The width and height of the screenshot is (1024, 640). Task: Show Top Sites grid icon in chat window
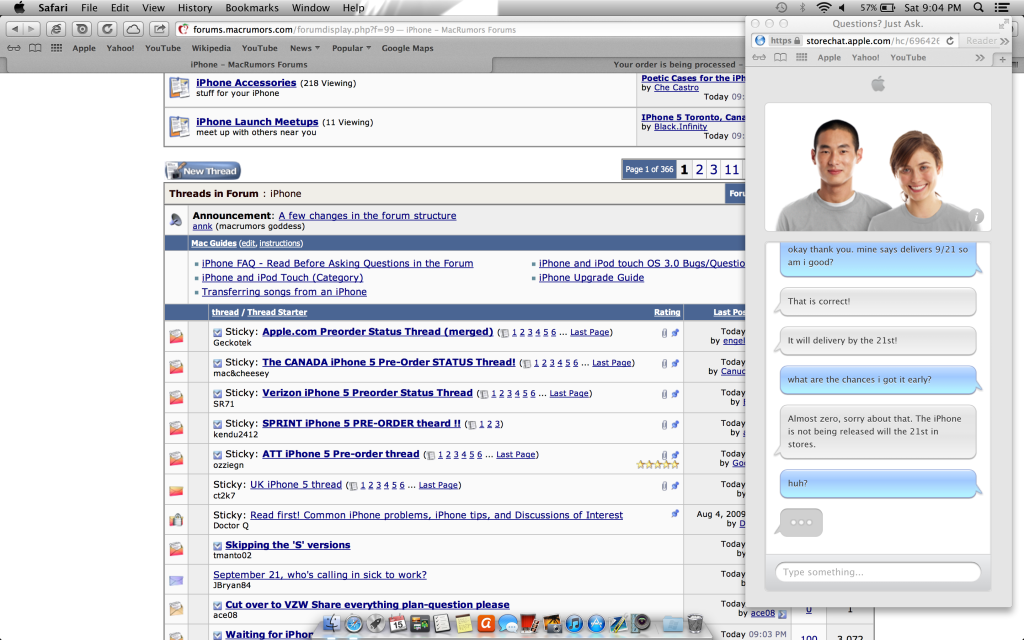(801, 57)
